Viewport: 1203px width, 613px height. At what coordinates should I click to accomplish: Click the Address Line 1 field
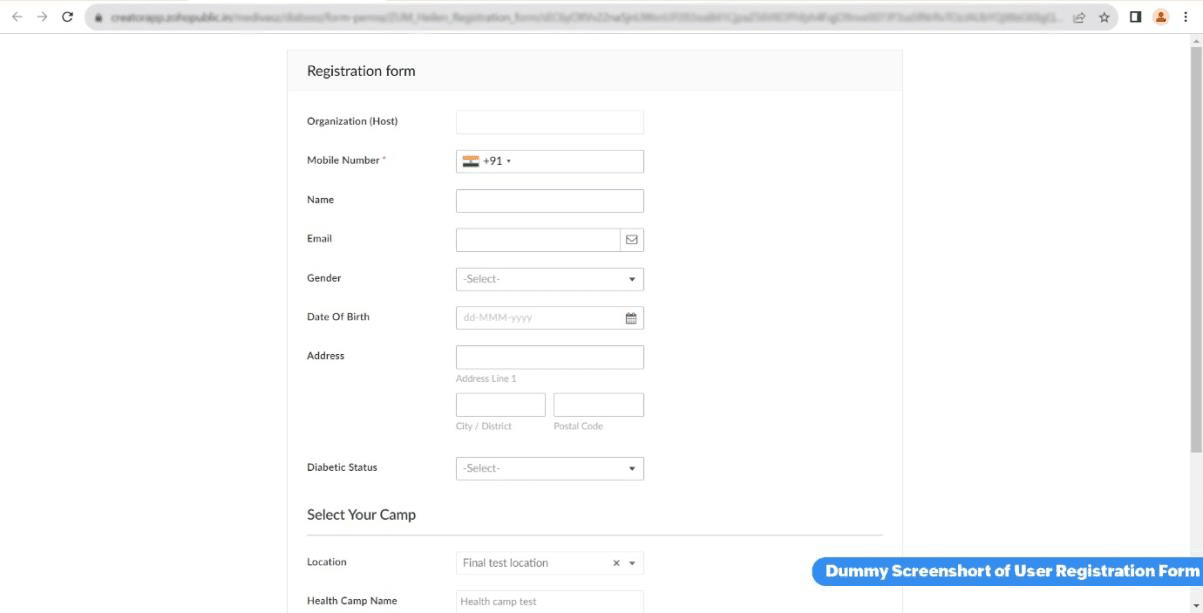point(550,357)
